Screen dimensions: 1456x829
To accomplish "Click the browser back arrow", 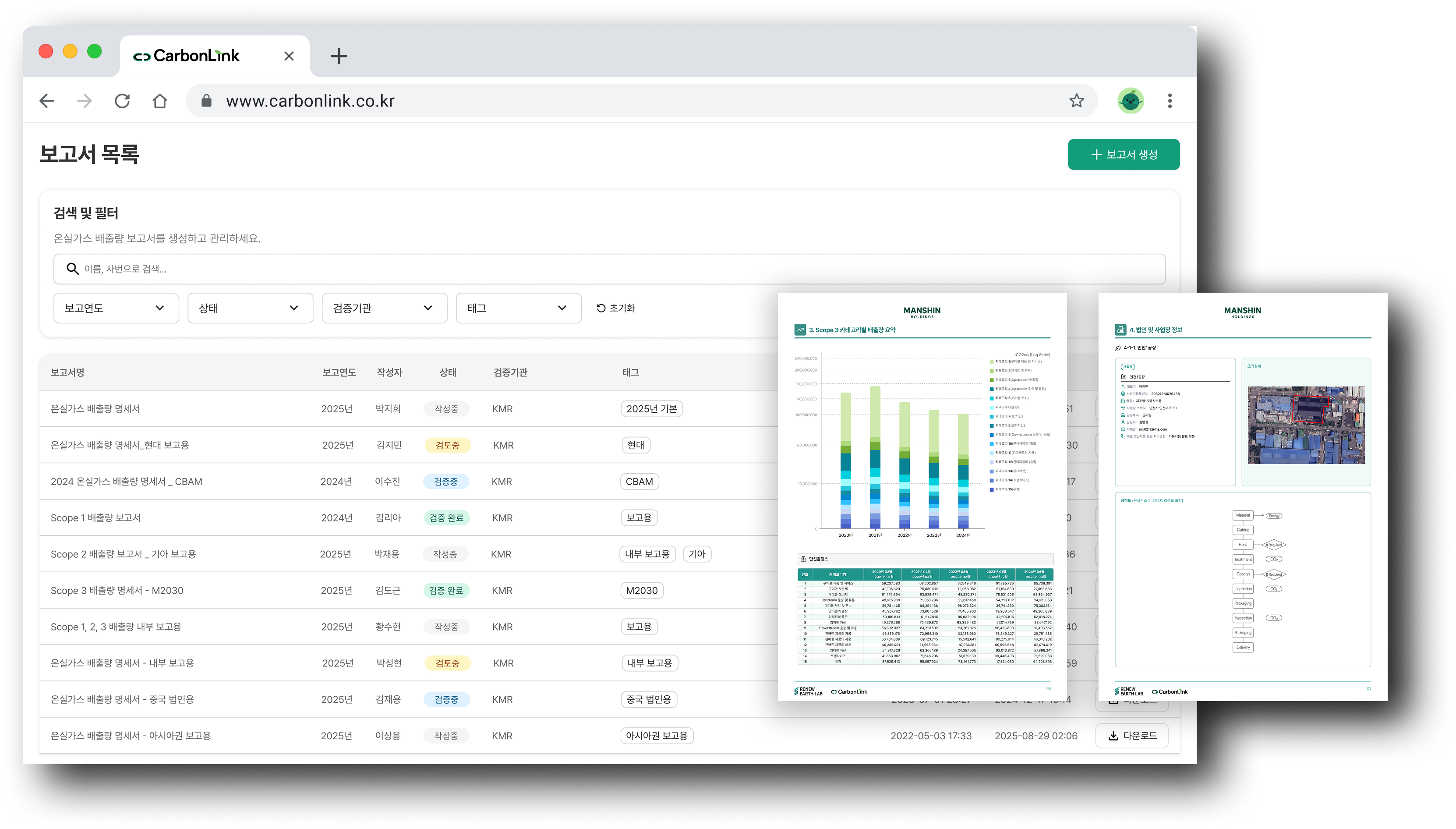I will tap(47, 101).
